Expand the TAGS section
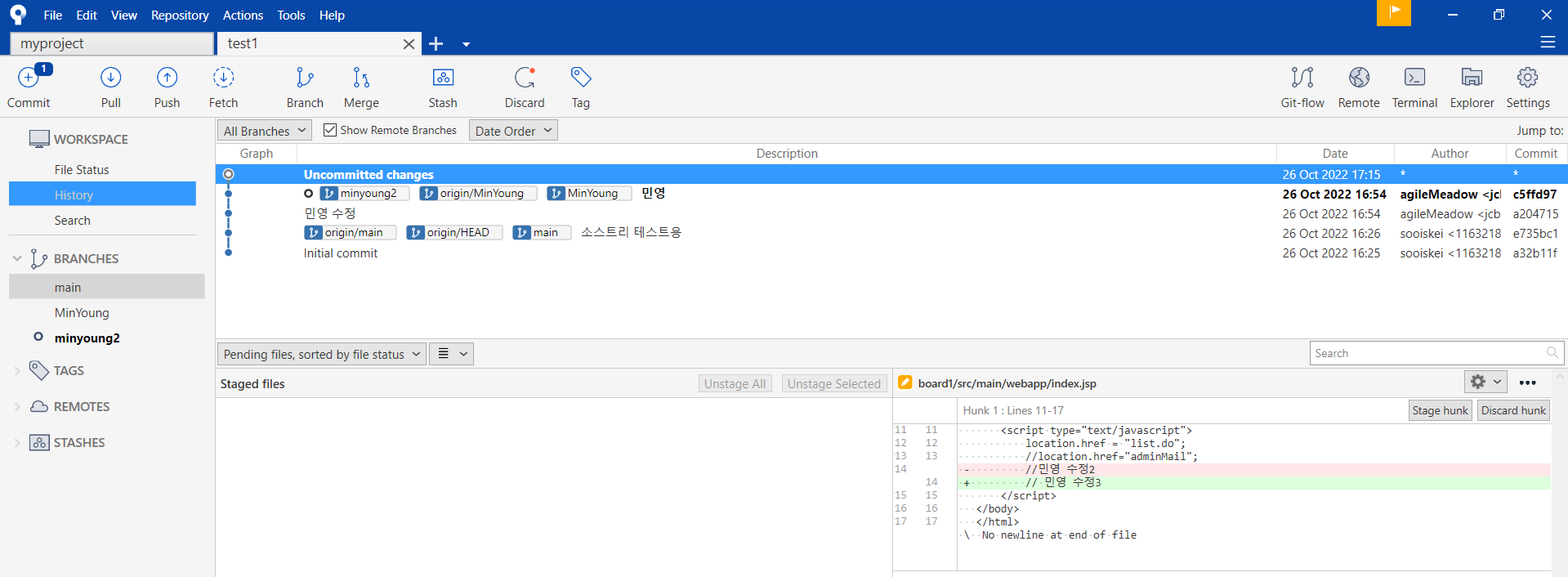The image size is (1568, 577). pos(17,370)
